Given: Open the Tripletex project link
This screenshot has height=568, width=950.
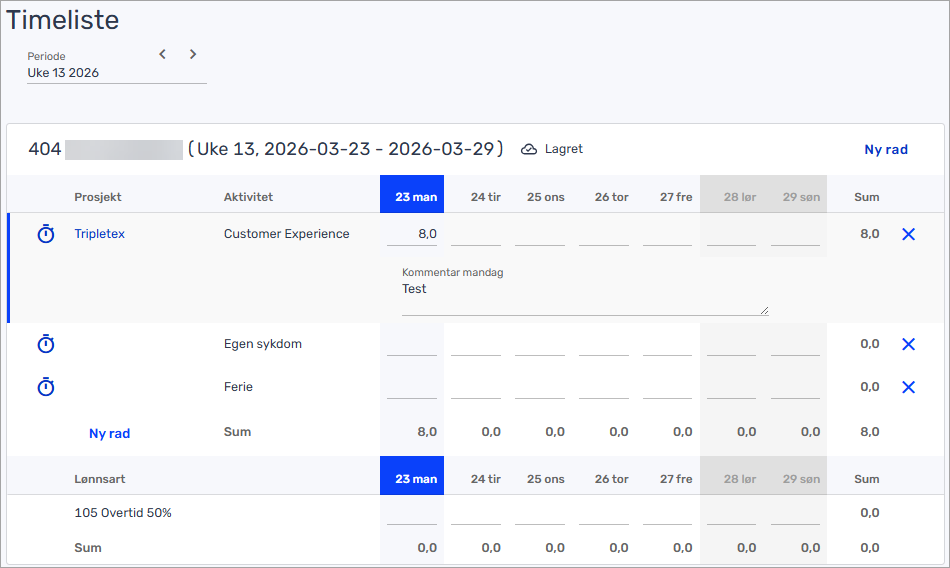Looking at the screenshot, I should (99, 234).
